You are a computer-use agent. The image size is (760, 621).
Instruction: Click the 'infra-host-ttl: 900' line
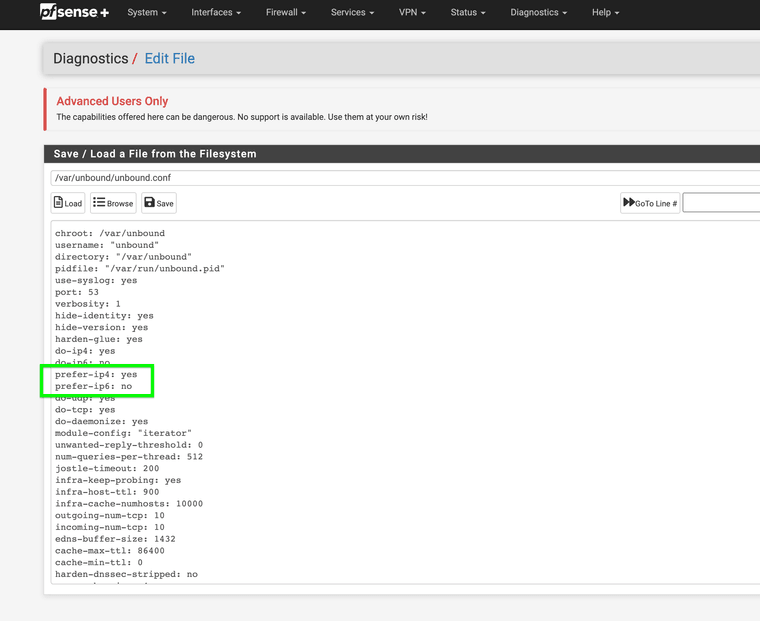click(x=107, y=492)
